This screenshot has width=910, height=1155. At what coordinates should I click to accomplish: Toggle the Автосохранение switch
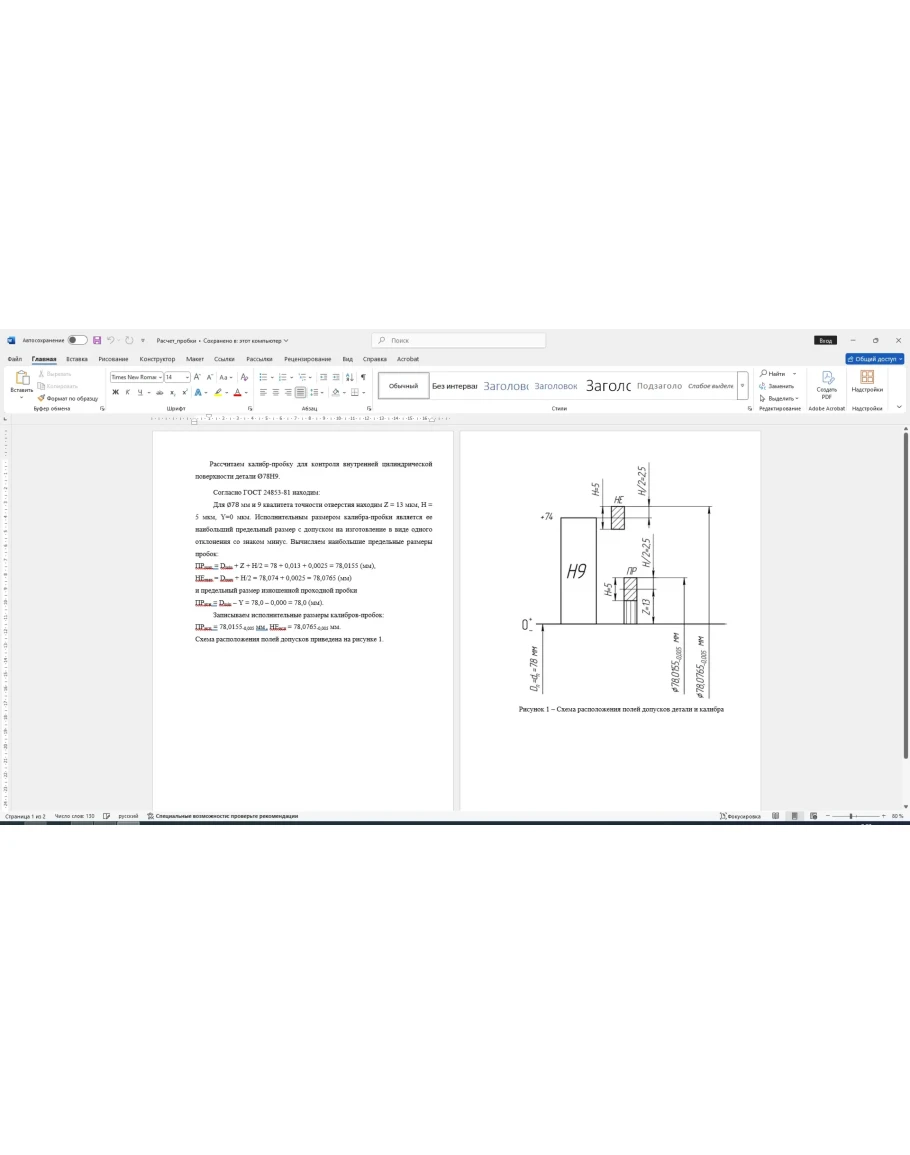tap(77, 340)
